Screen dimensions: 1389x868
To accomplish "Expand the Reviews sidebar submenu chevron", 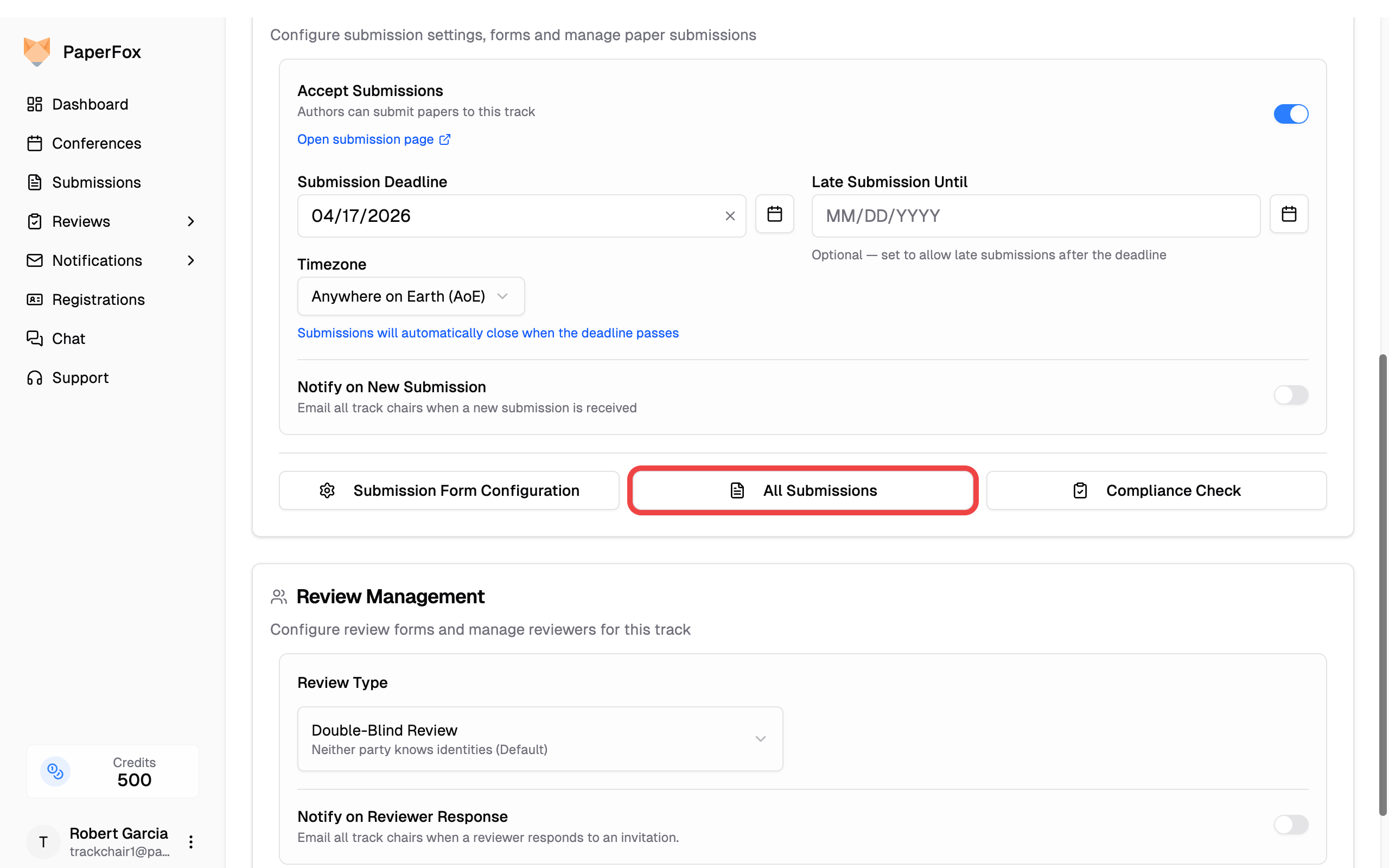I will coord(190,221).
